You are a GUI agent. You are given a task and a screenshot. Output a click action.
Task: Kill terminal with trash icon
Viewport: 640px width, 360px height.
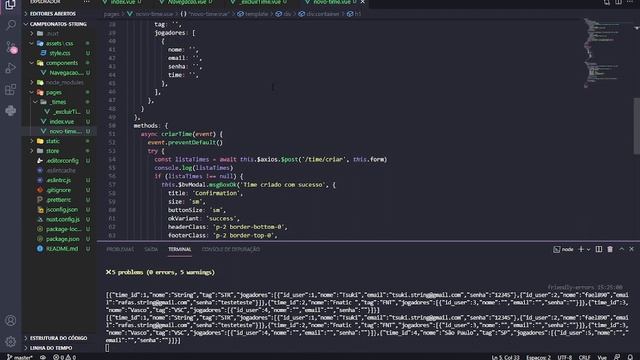(x=610, y=249)
